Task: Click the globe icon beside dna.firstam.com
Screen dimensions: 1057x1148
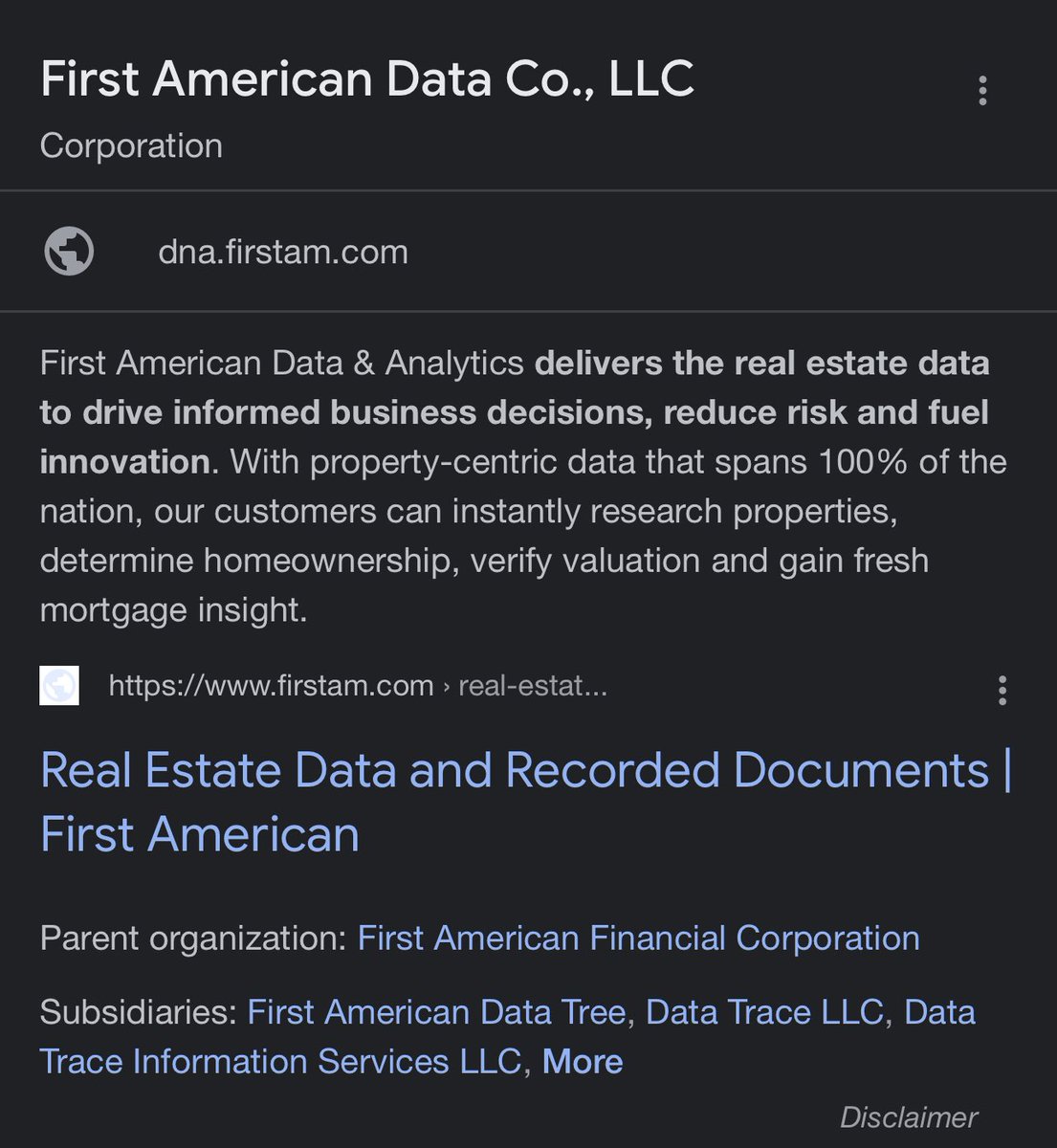Action: (69, 252)
